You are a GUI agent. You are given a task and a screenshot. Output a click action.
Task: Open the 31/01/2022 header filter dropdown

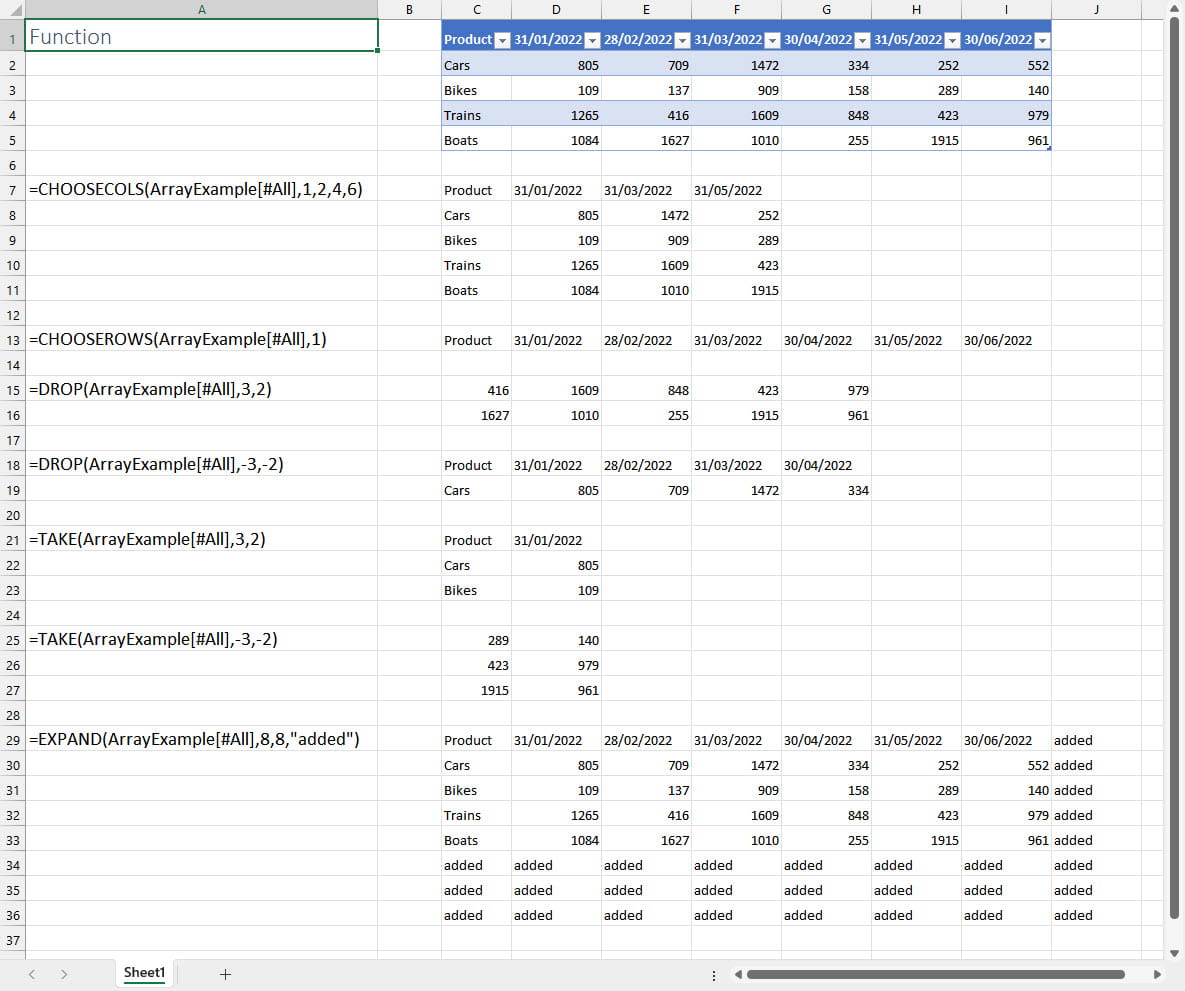coord(591,40)
